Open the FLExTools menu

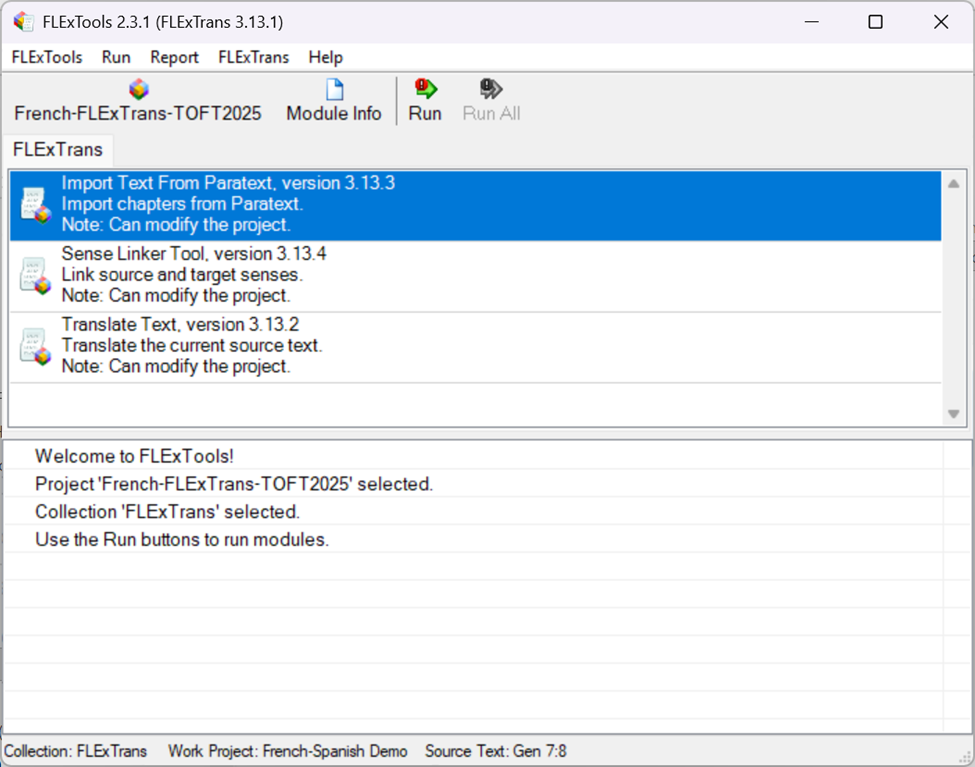coord(47,57)
